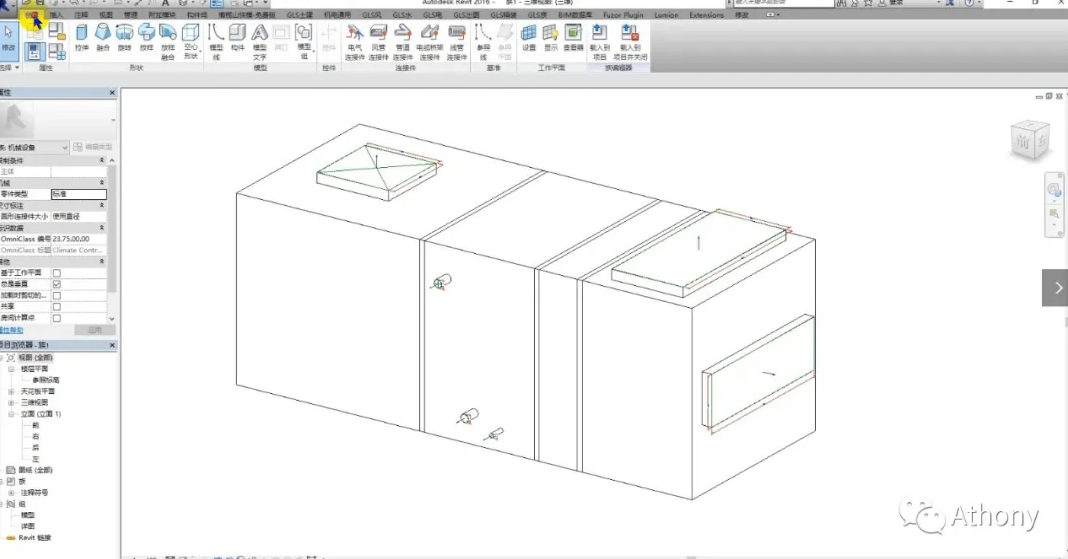Toggle the Work Plane-Based (基于工作平面) checkbox
Viewport: 1068px width, 559px height.
pyautogui.click(x=57, y=273)
